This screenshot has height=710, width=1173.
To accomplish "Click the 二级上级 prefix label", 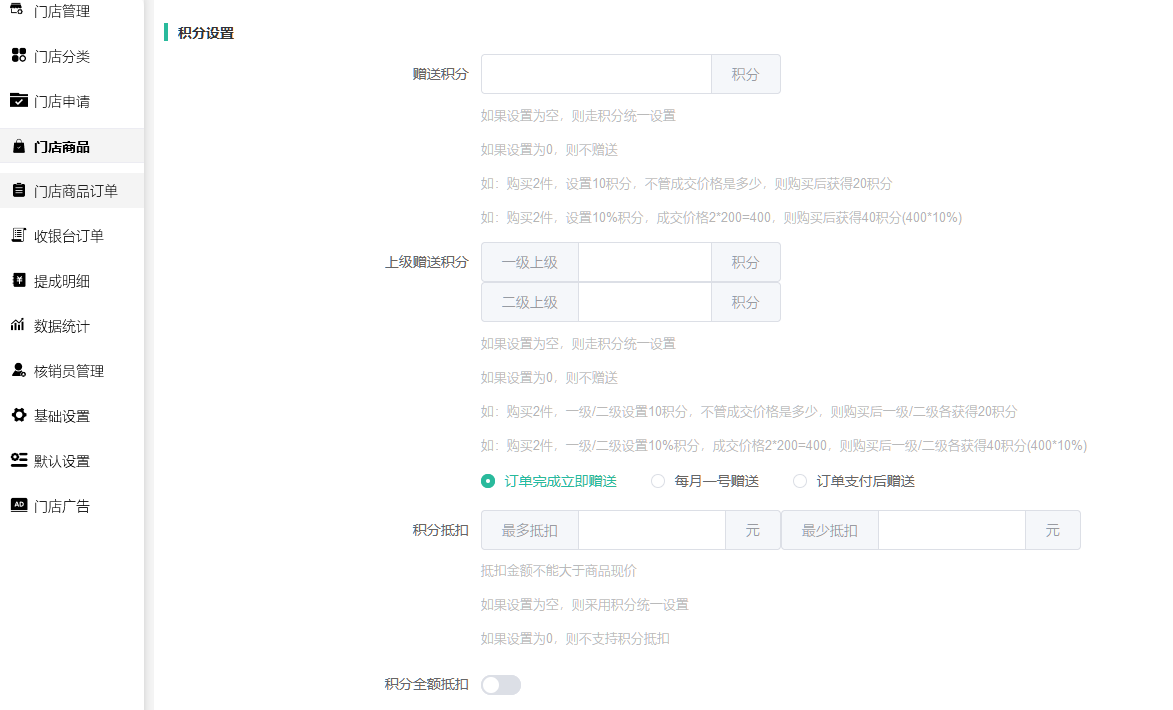I will pyautogui.click(x=530, y=302).
